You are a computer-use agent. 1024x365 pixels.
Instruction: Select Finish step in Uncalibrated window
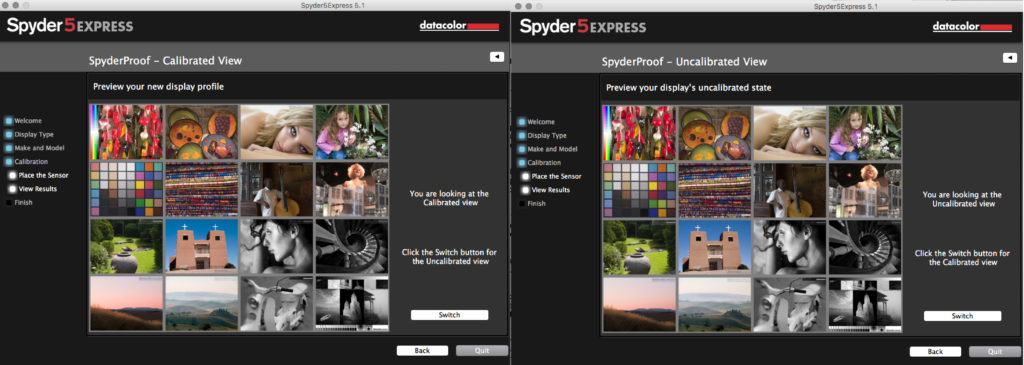point(532,204)
